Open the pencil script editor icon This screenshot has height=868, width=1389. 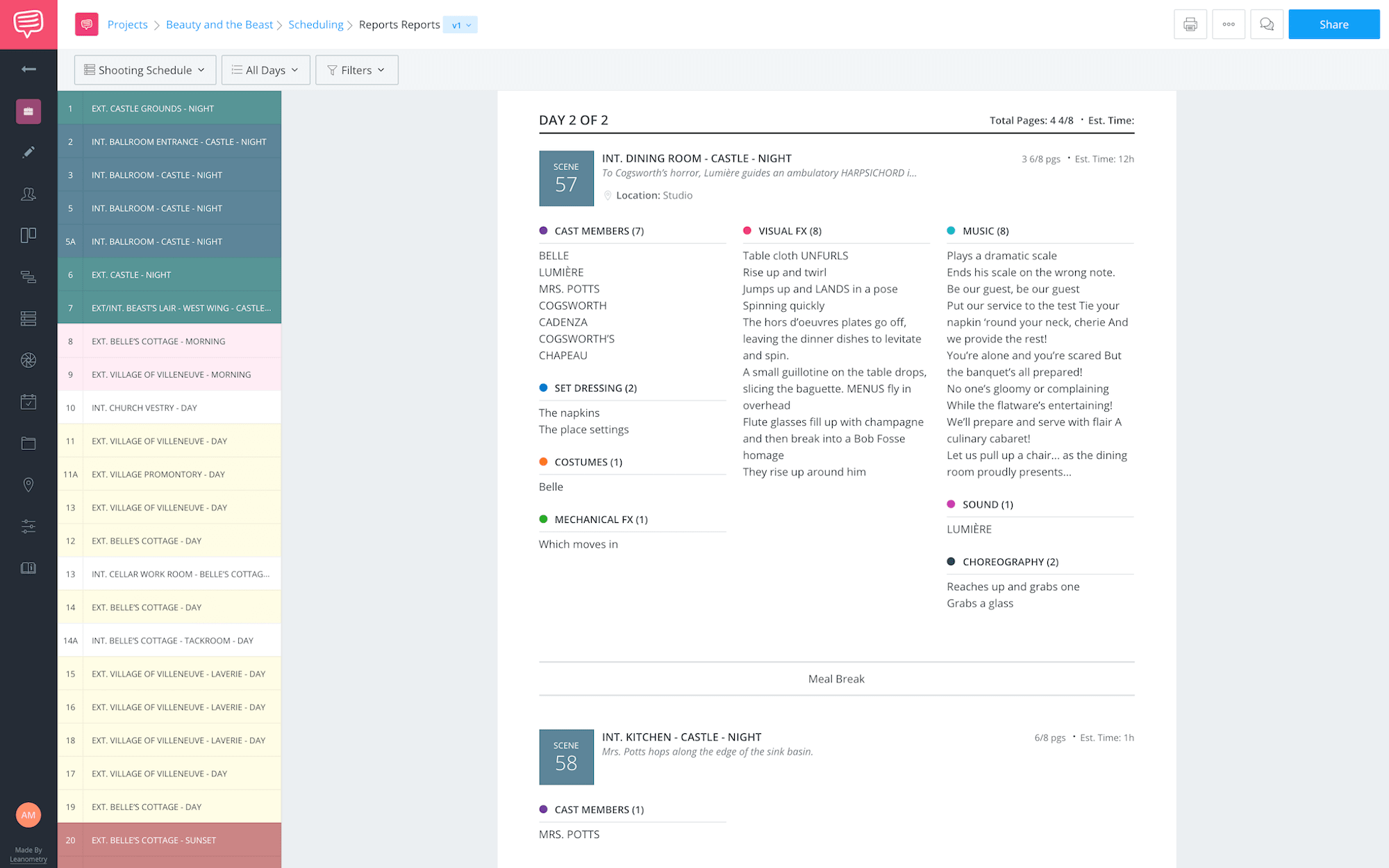click(28, 152)
